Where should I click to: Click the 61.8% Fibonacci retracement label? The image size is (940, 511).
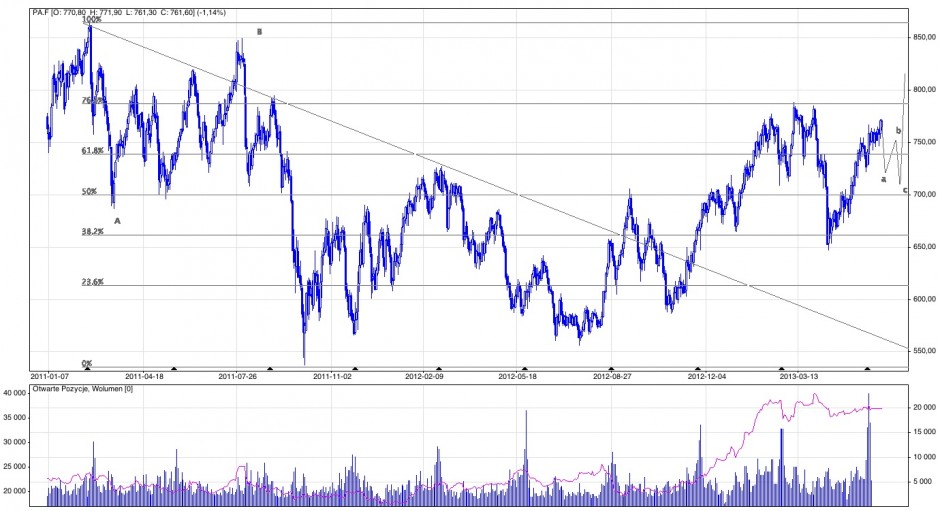(x=92, y=151)
